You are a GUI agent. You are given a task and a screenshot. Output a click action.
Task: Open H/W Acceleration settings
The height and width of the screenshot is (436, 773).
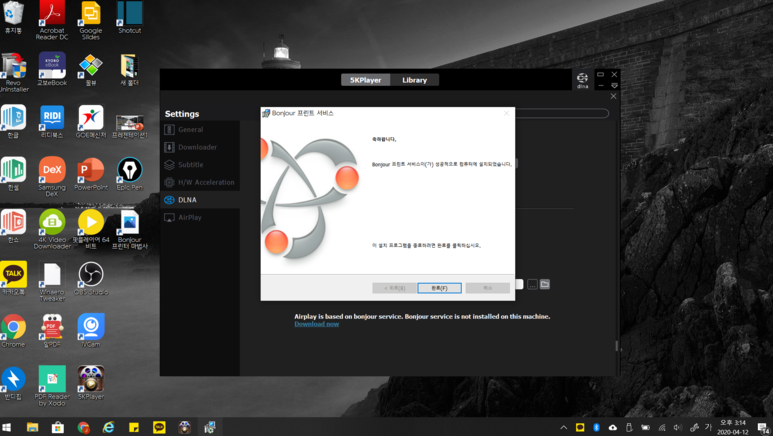pos(200,182)
